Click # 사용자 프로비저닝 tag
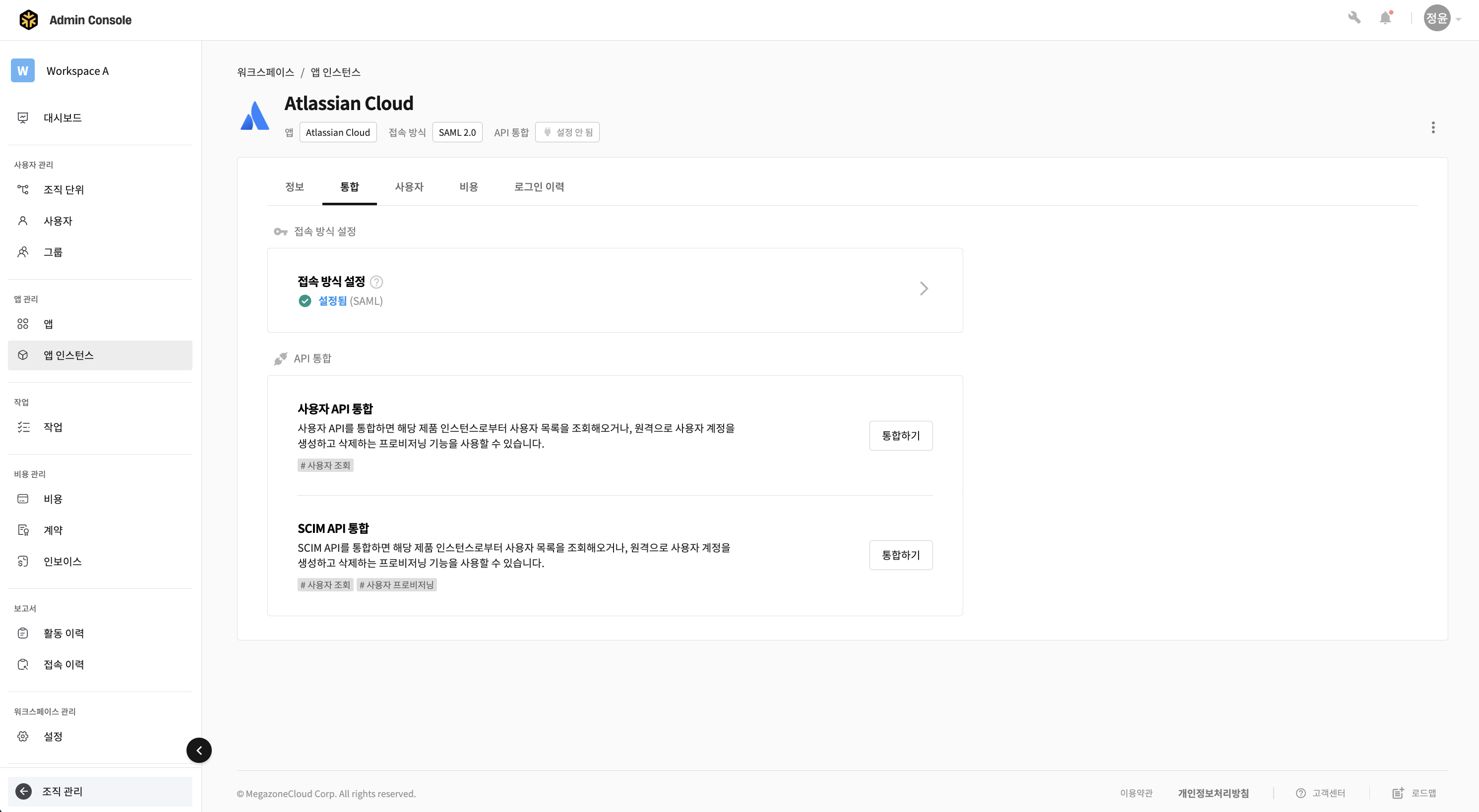This screenshot has height=812, width=1479. coord(397,585)
